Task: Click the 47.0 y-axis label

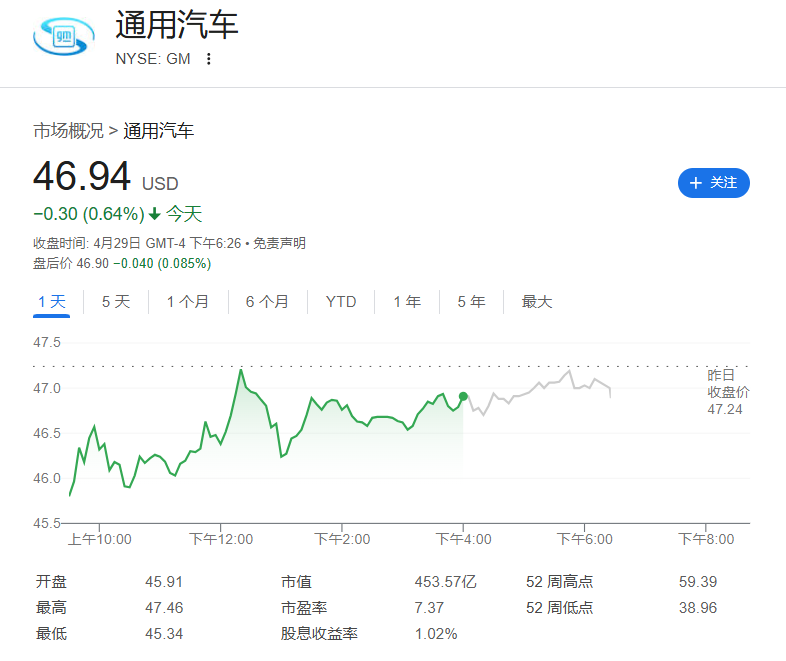Action: [x=47, y=388]
